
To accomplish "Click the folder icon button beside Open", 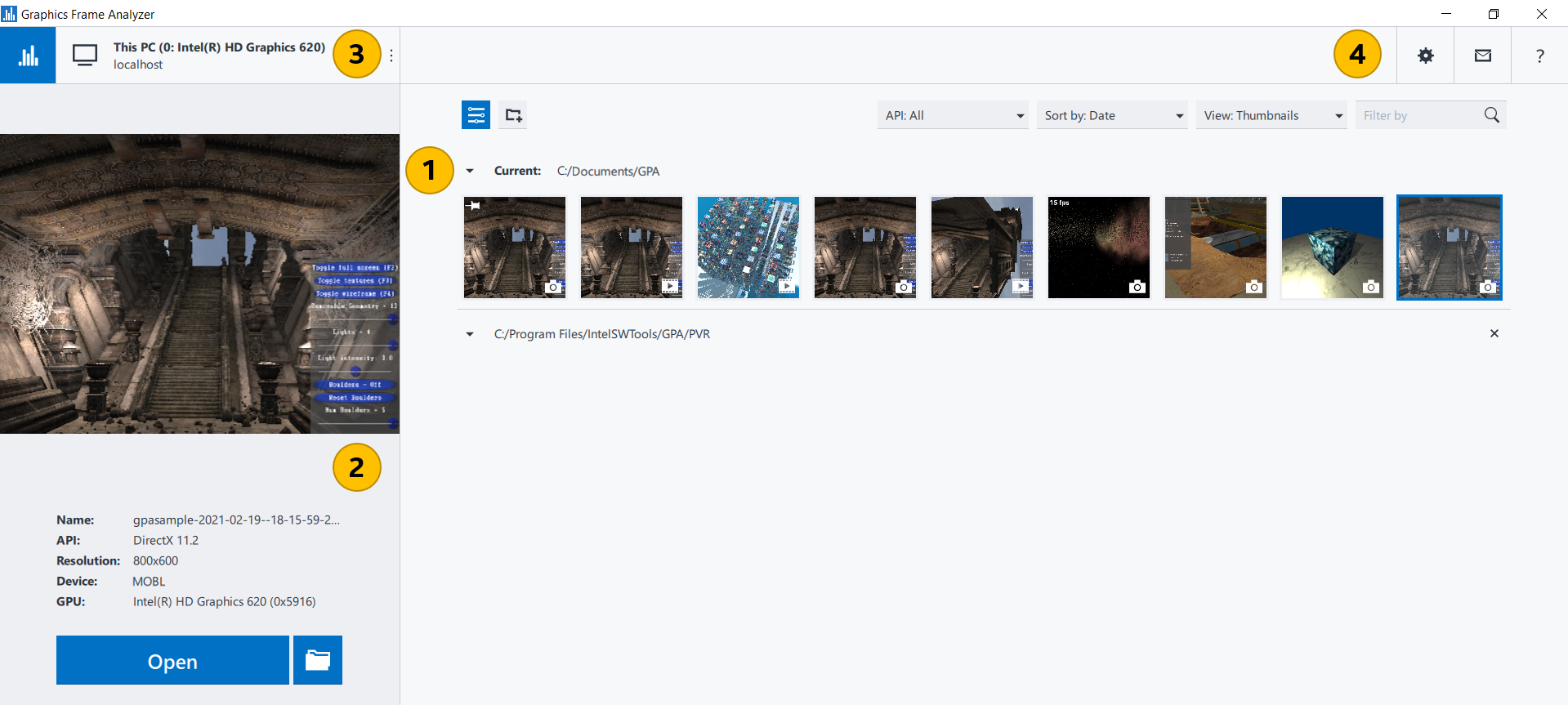I will (318, 660).
